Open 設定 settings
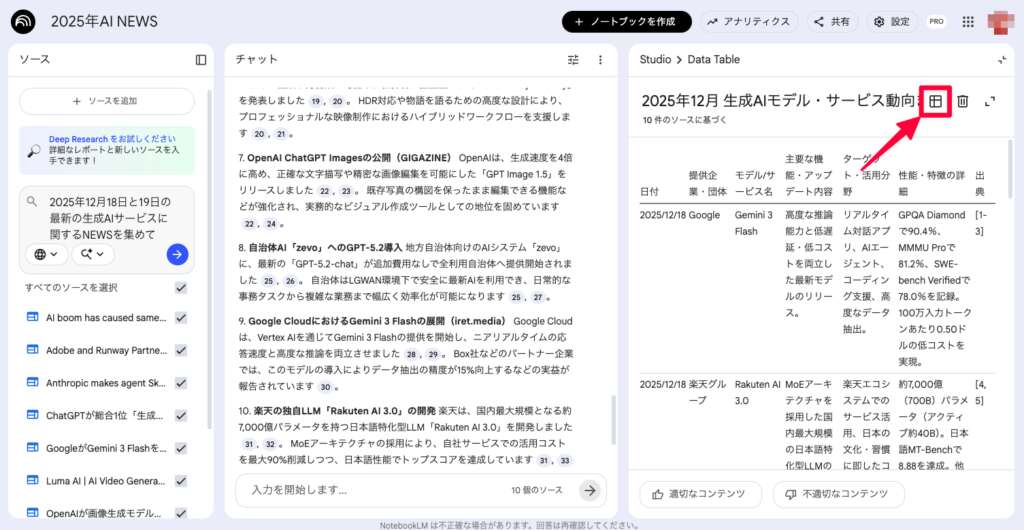Image resolution: width=1024 pixels, height=530 pixels. click(892, 22)
